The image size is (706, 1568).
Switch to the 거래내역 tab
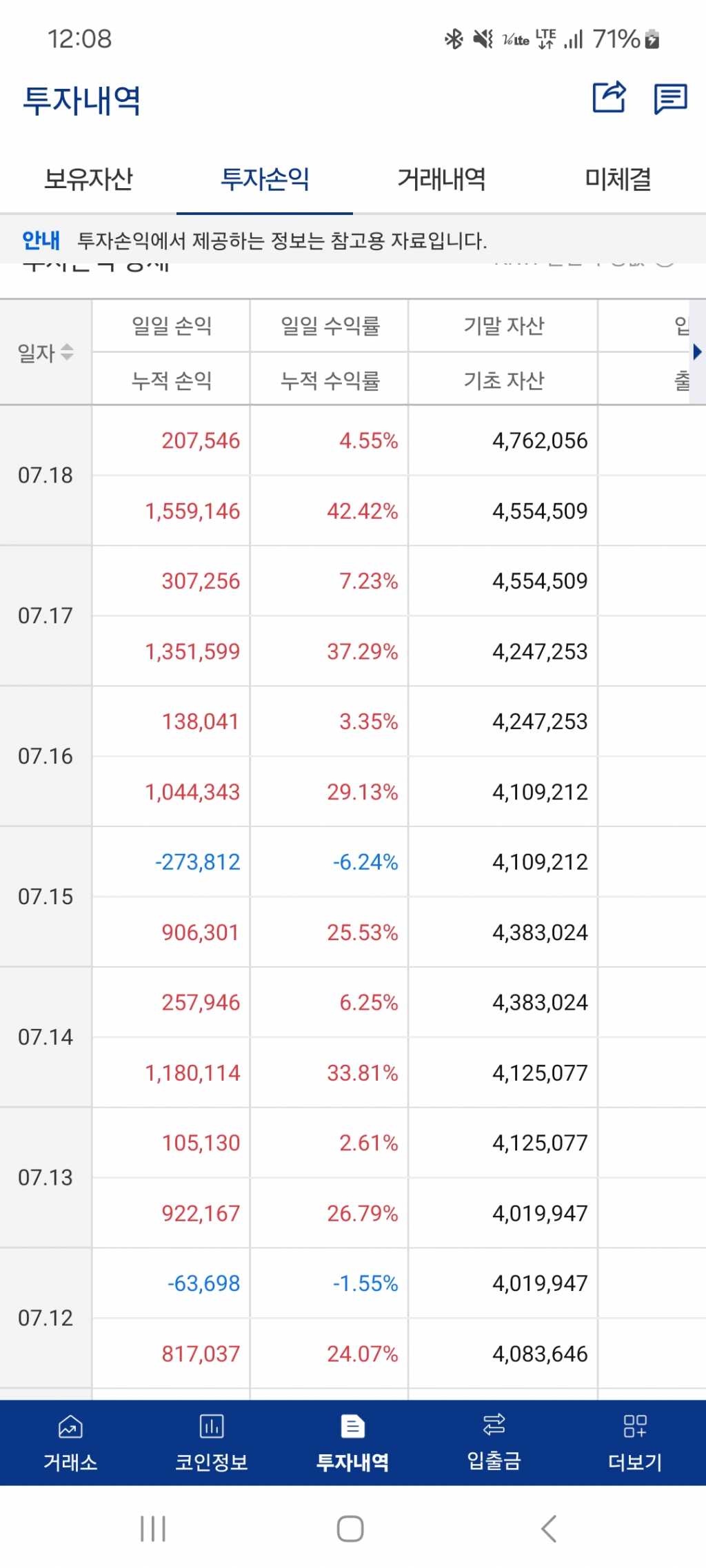click(x=441, y=180)
